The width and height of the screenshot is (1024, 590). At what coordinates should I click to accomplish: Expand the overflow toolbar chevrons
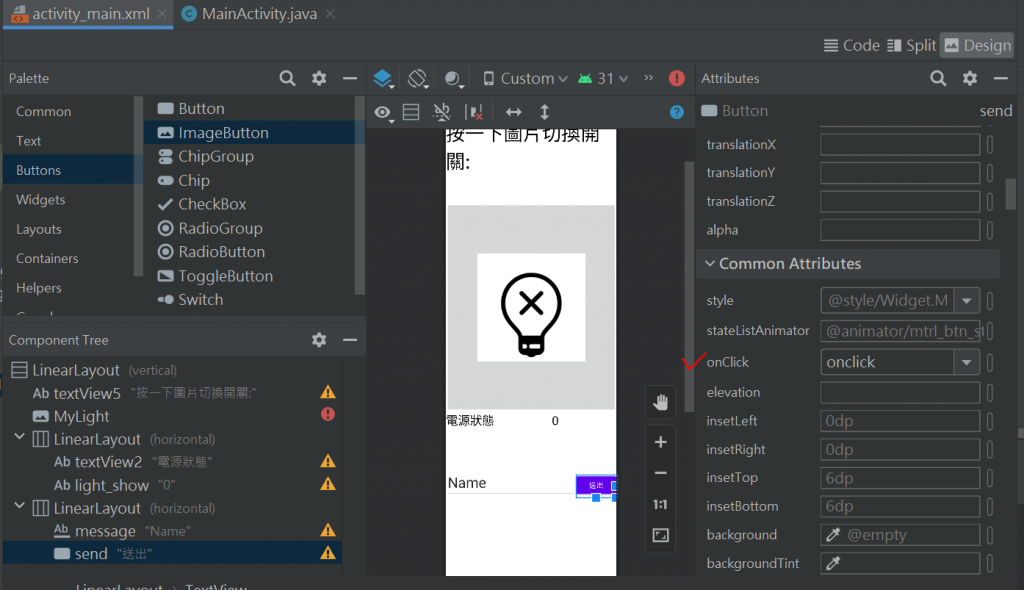(648, 78)
